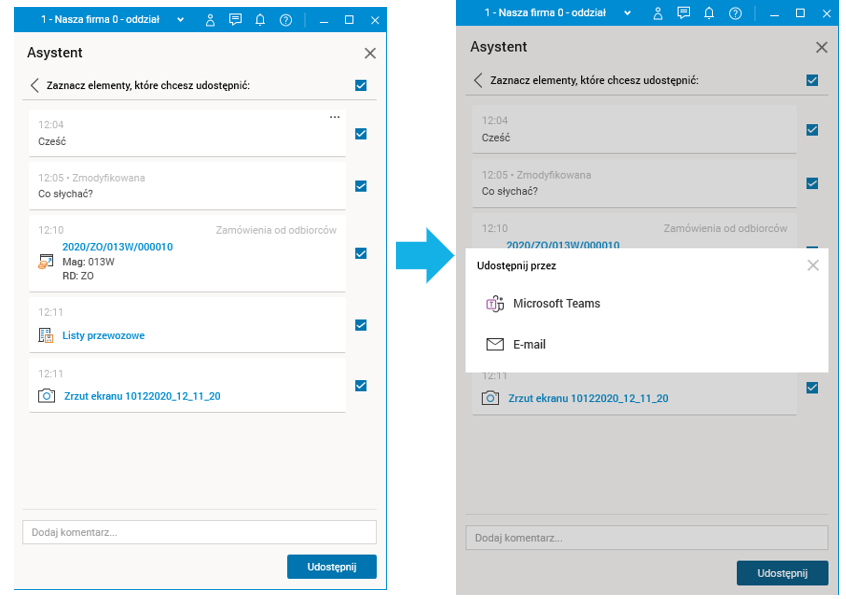Click icon beside Listy przewozowe in left window

tap(46, 336)
